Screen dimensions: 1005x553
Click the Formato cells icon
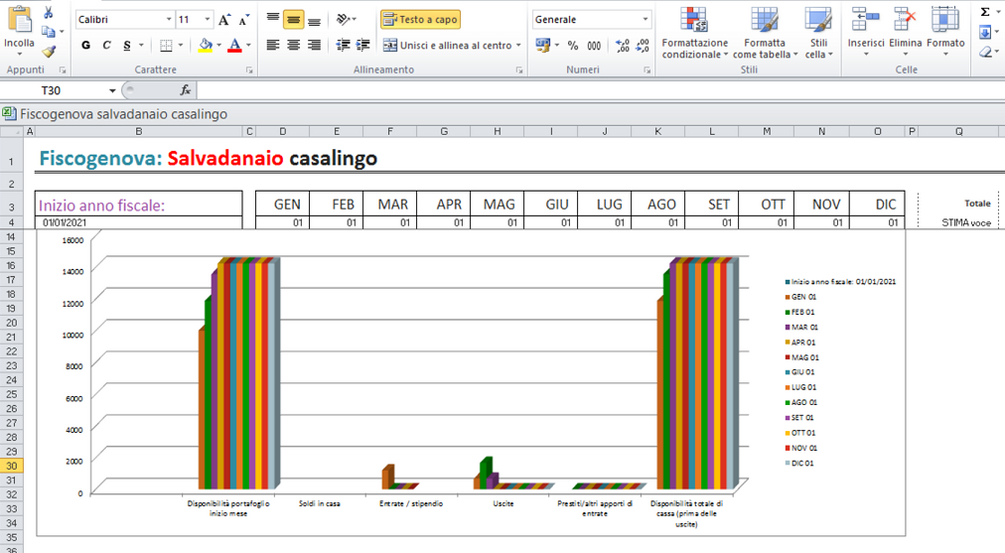tap(945, 20)
